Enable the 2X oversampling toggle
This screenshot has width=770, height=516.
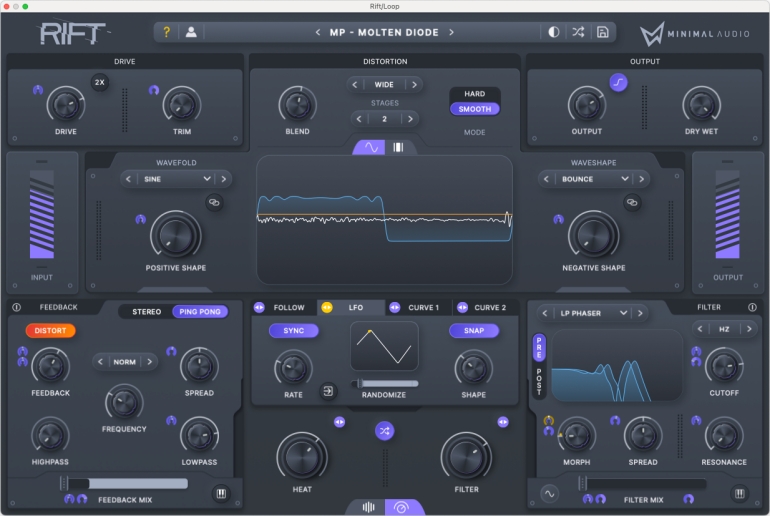[99, 82]
